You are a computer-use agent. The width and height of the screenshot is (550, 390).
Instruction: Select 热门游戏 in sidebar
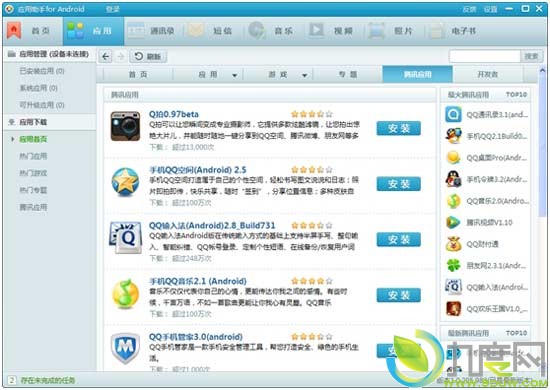click(33, 173)
